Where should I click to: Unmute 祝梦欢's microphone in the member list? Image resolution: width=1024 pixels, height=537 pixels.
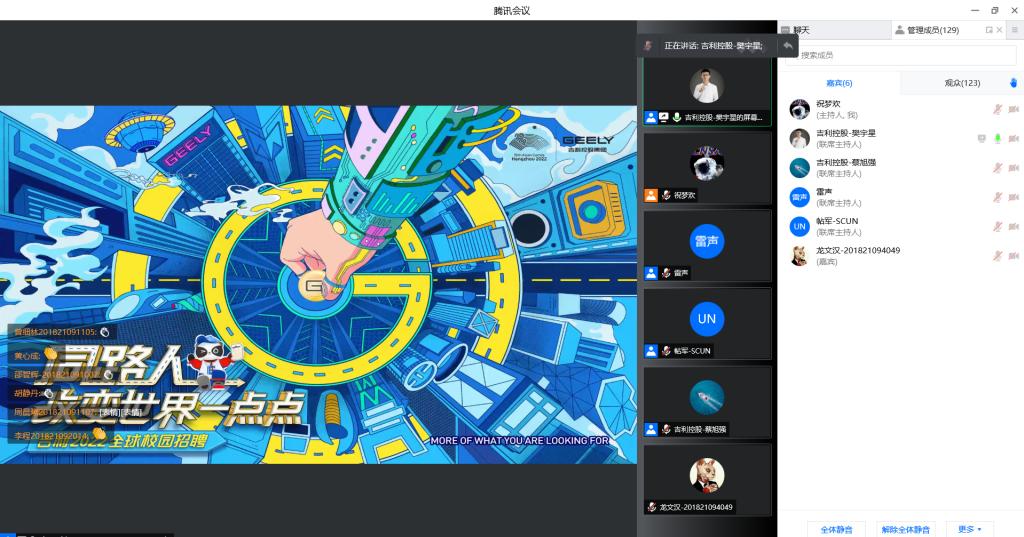tap(997, 109)
